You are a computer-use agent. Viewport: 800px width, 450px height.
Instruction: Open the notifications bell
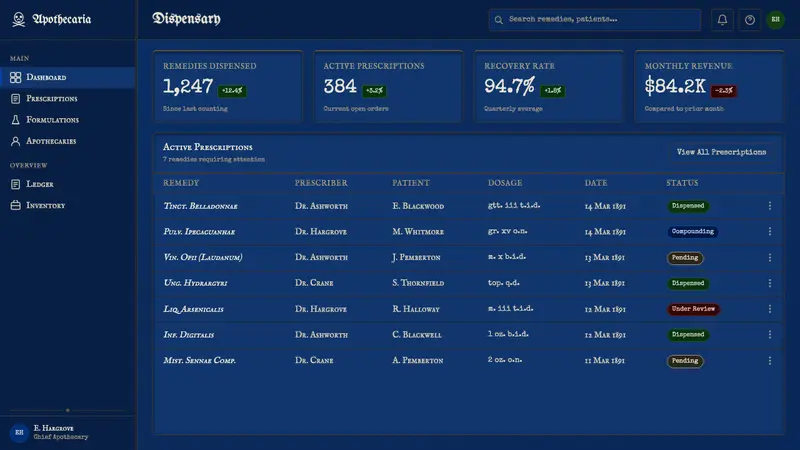[x=722, y=20]
